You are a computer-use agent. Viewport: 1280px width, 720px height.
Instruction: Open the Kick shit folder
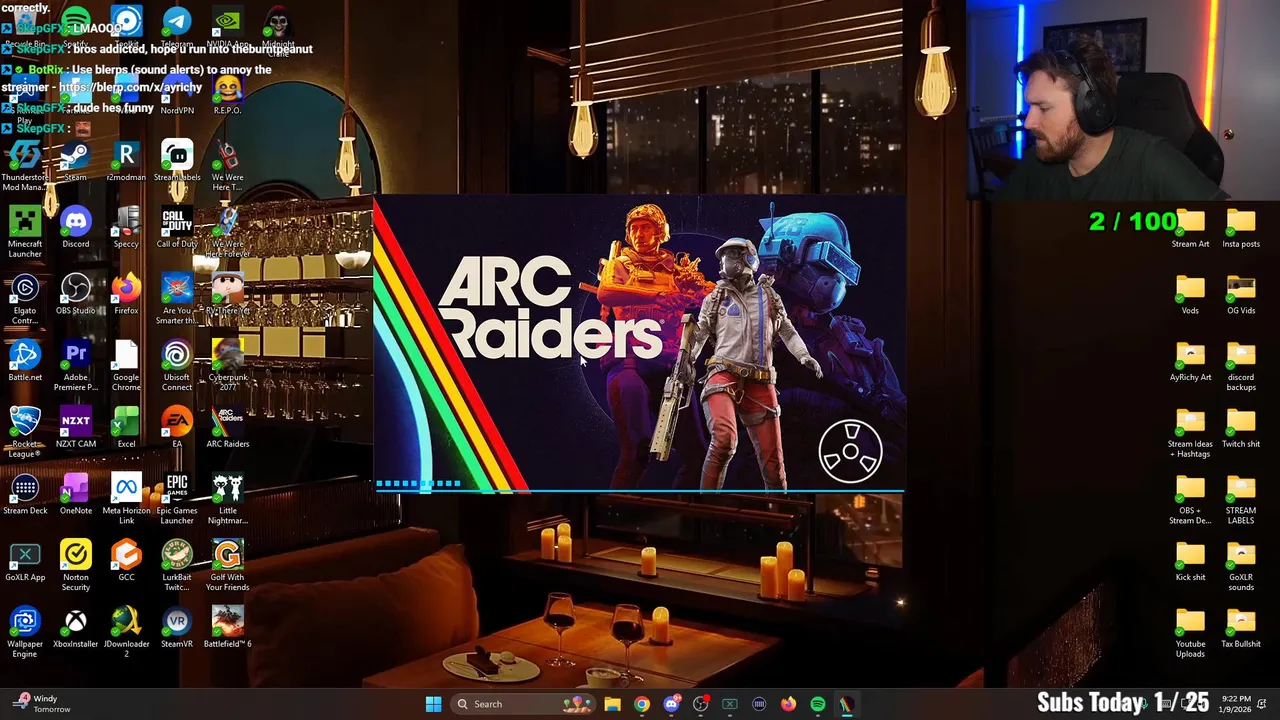pyautogui.click(x=1190, y=561)
